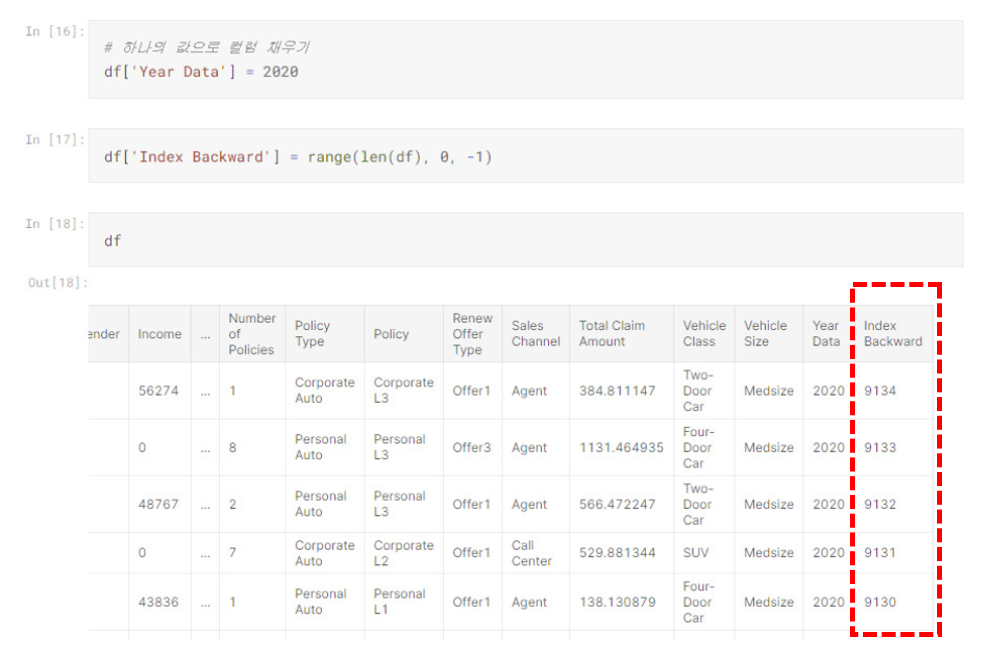
Task: Click the Vehicle Class column header
Action: (704, 333)
